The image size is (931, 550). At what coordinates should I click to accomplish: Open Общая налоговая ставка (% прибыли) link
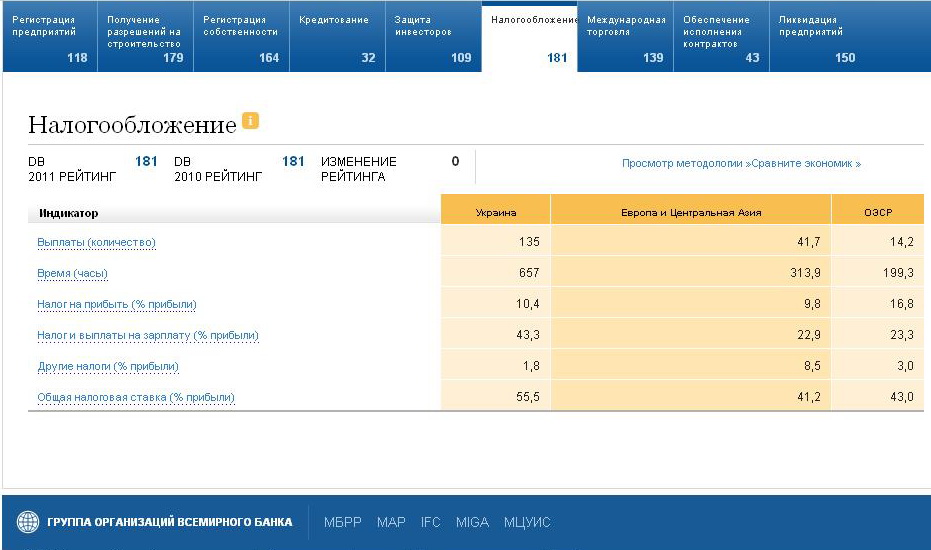pos(136,398)
